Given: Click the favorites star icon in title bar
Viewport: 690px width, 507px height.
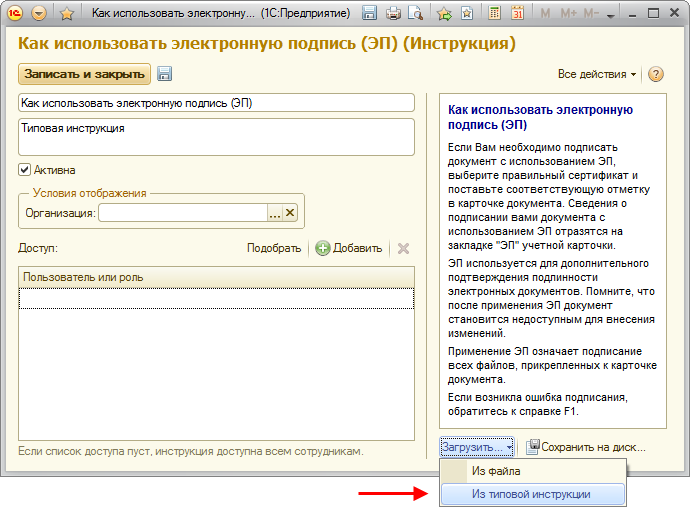Looking at the screenshot, I should click(67, 14).
